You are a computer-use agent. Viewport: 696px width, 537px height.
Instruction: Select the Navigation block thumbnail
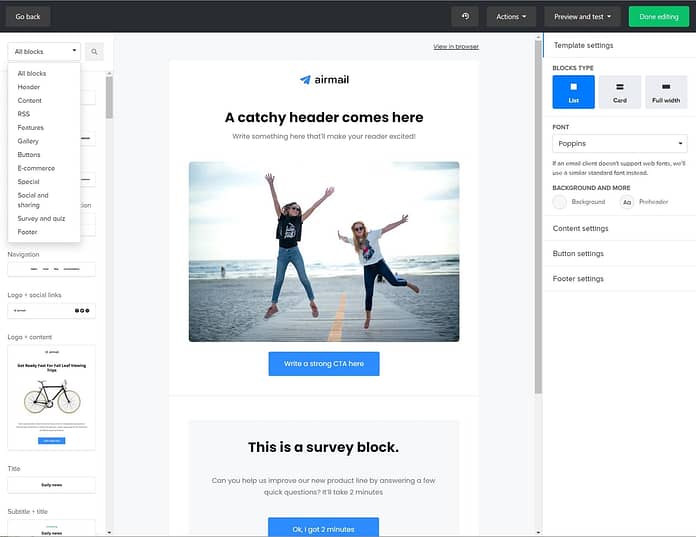[51, 269]
